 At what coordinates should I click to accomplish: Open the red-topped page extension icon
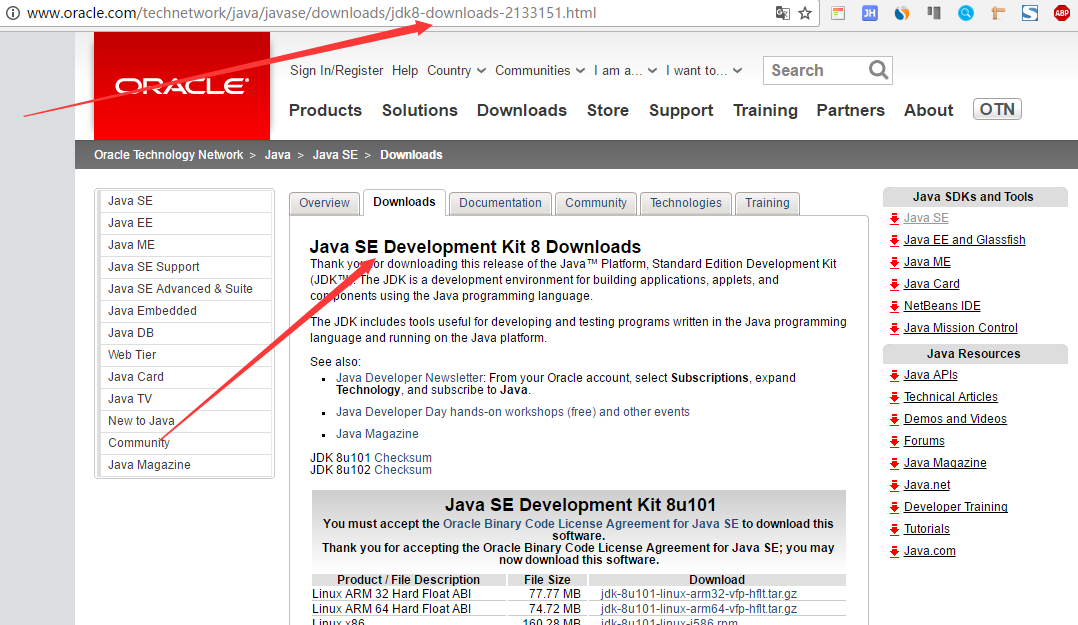click(838, 13)
